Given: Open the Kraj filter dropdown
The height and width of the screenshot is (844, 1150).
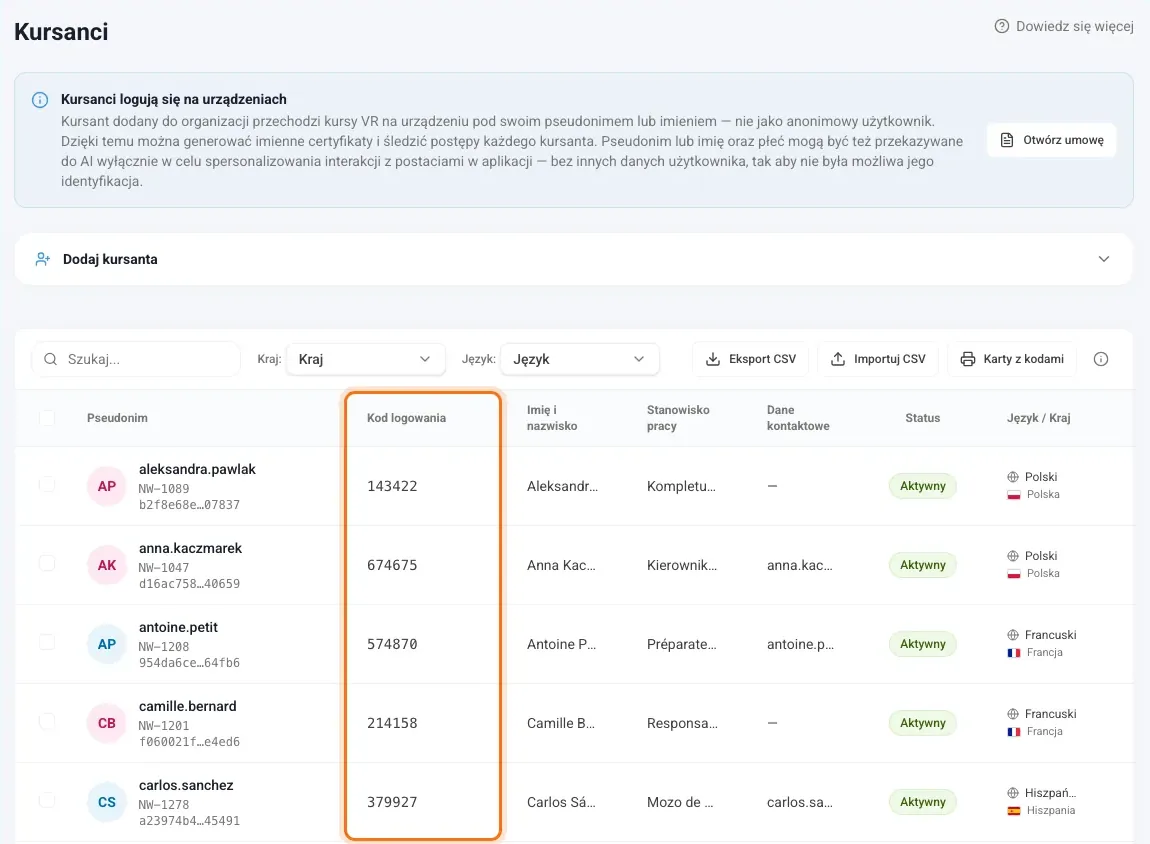Looking at the screenshot, I should [x=365, y=359].
